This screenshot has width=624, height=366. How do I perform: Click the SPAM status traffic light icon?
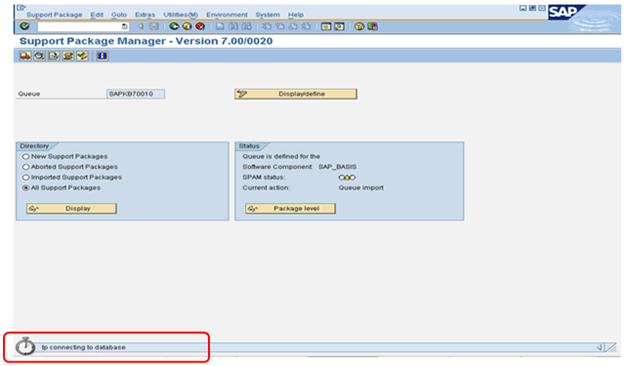[x=347, y=177]
